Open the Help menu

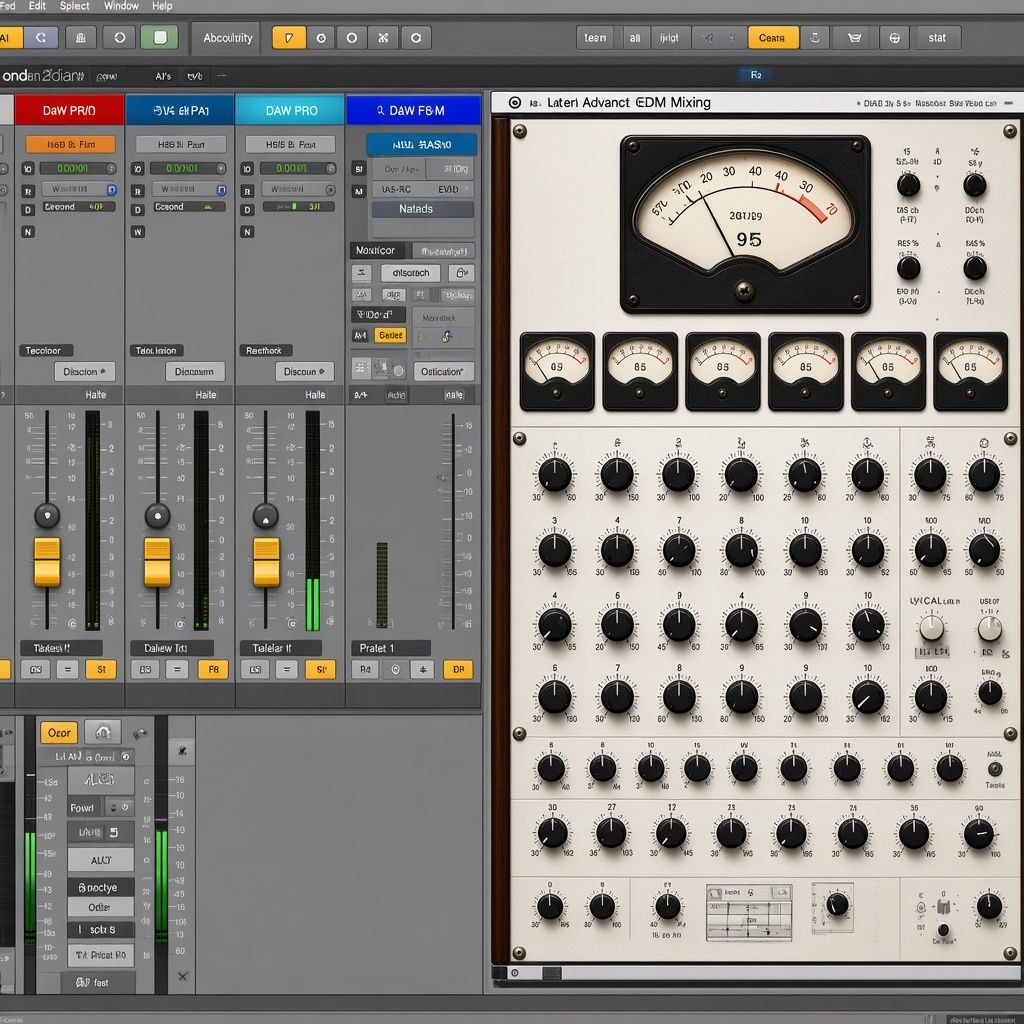[x=162, y=6]
